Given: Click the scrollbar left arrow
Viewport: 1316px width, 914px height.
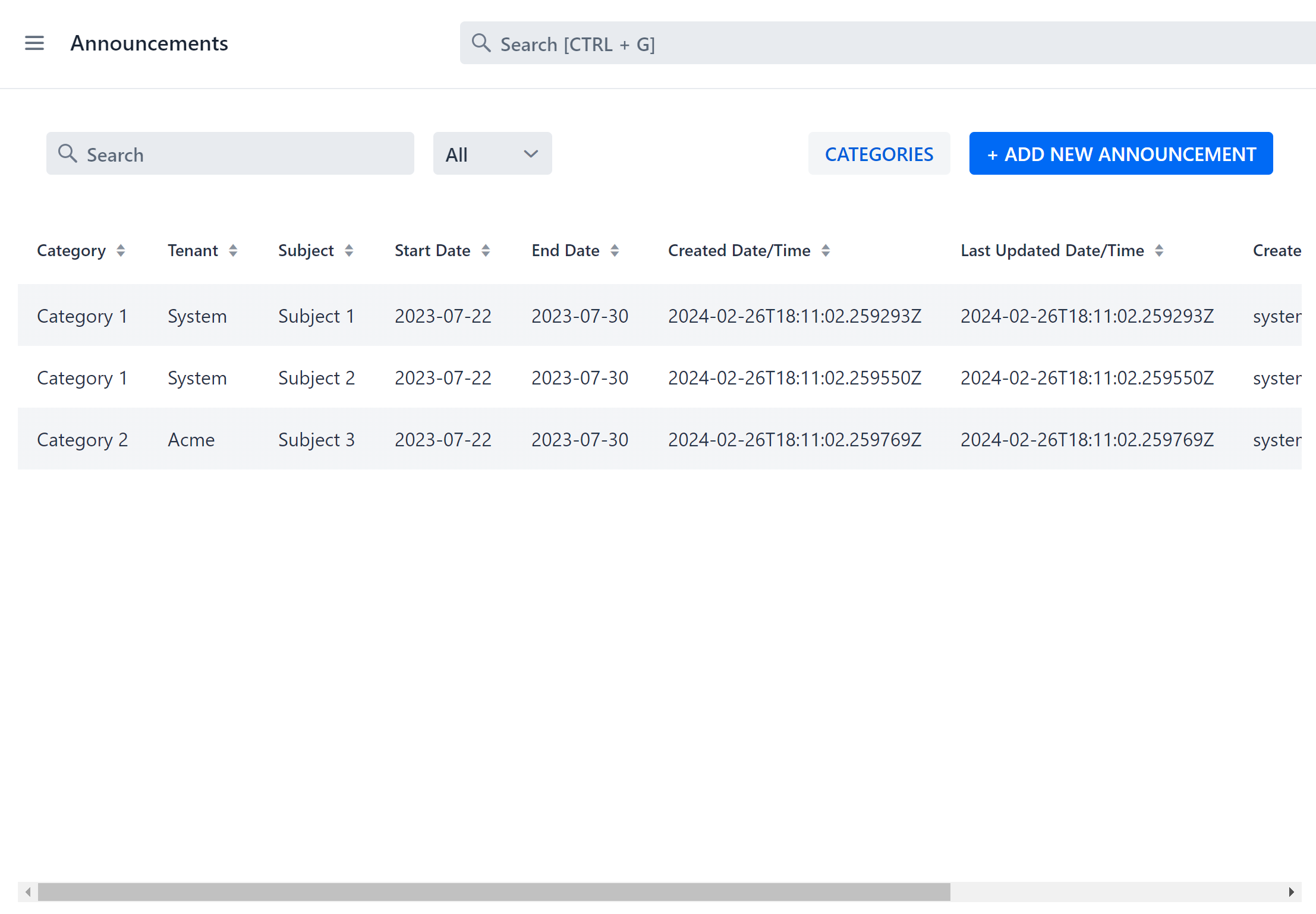Looking at the screenshot, I should click(28, 891).
